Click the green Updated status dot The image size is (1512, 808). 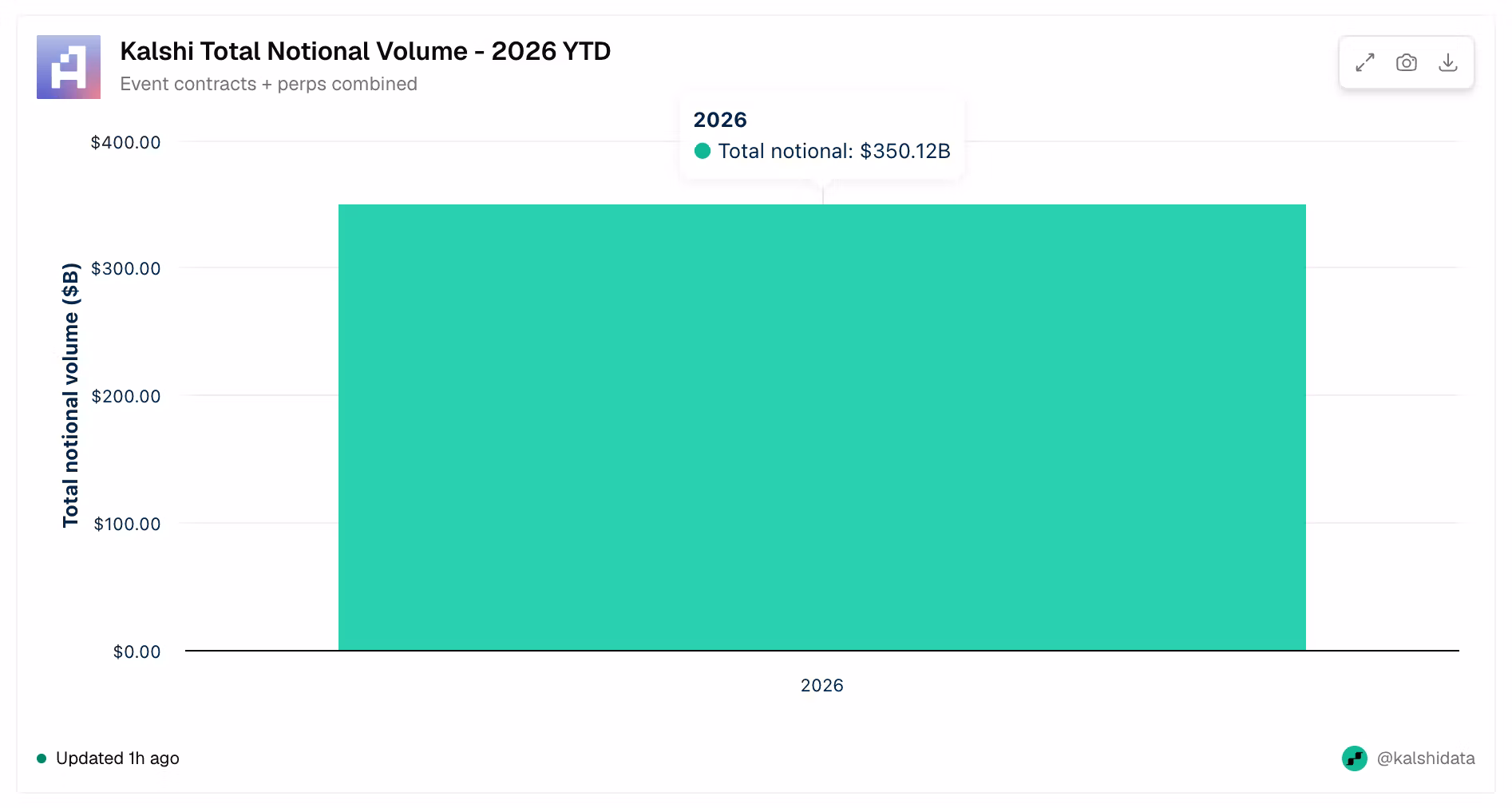42,758
